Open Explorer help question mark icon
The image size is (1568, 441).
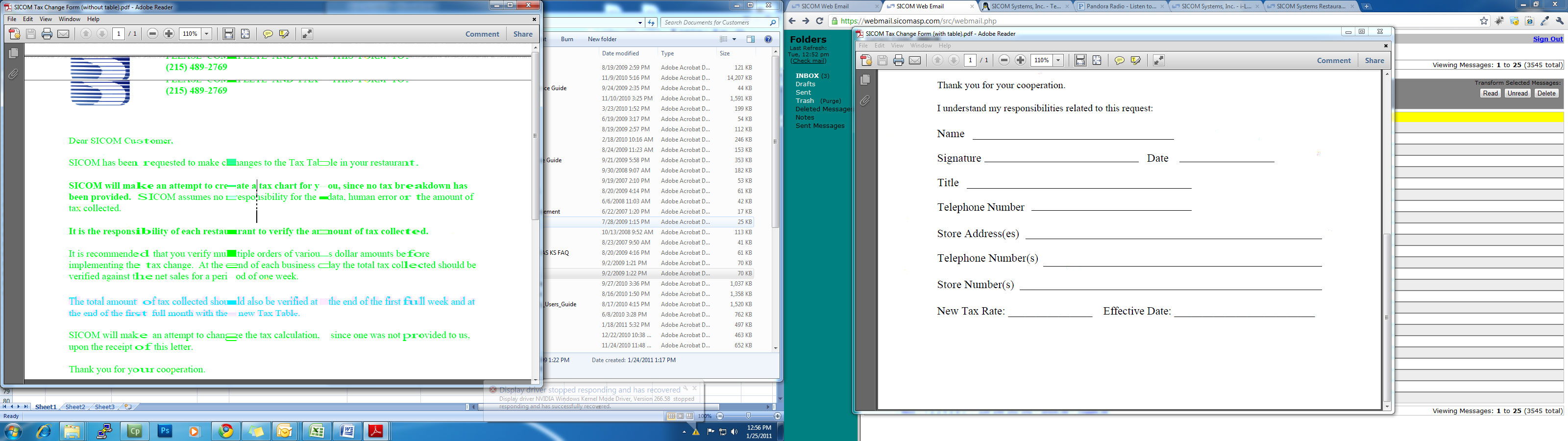click(x=768, y=39)
